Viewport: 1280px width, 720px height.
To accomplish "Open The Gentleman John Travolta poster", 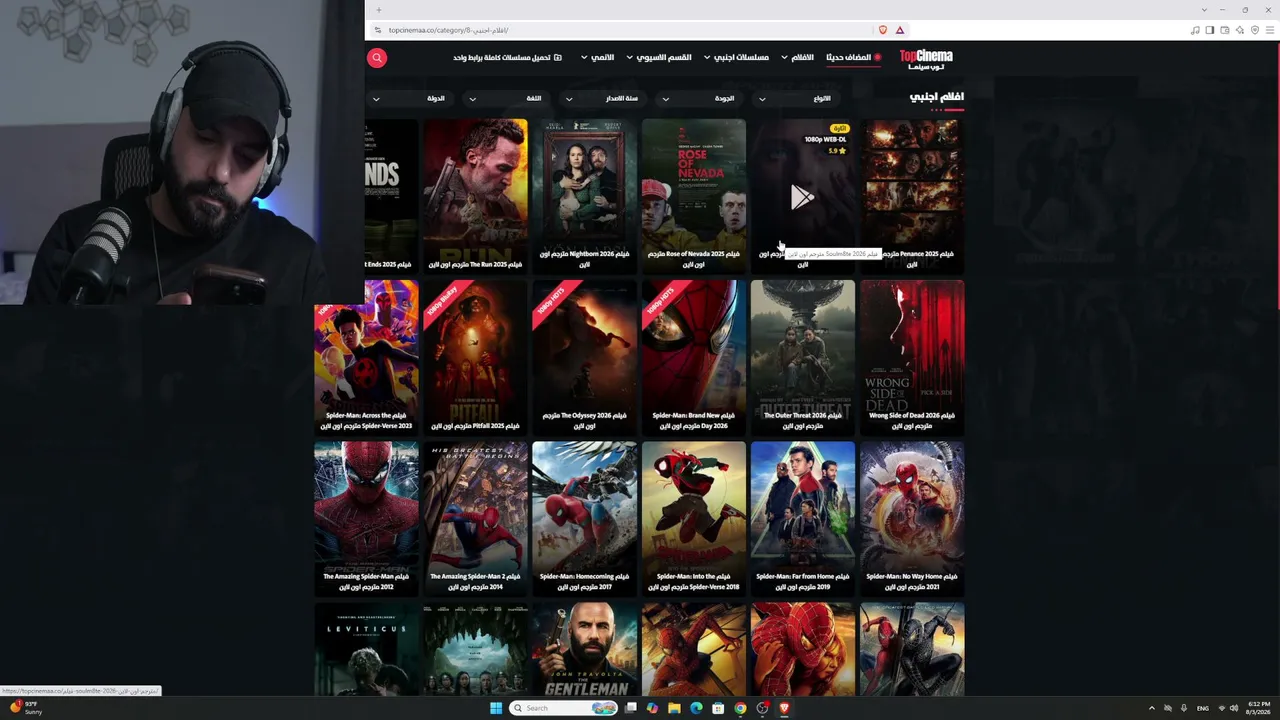I will click(584, 649).
